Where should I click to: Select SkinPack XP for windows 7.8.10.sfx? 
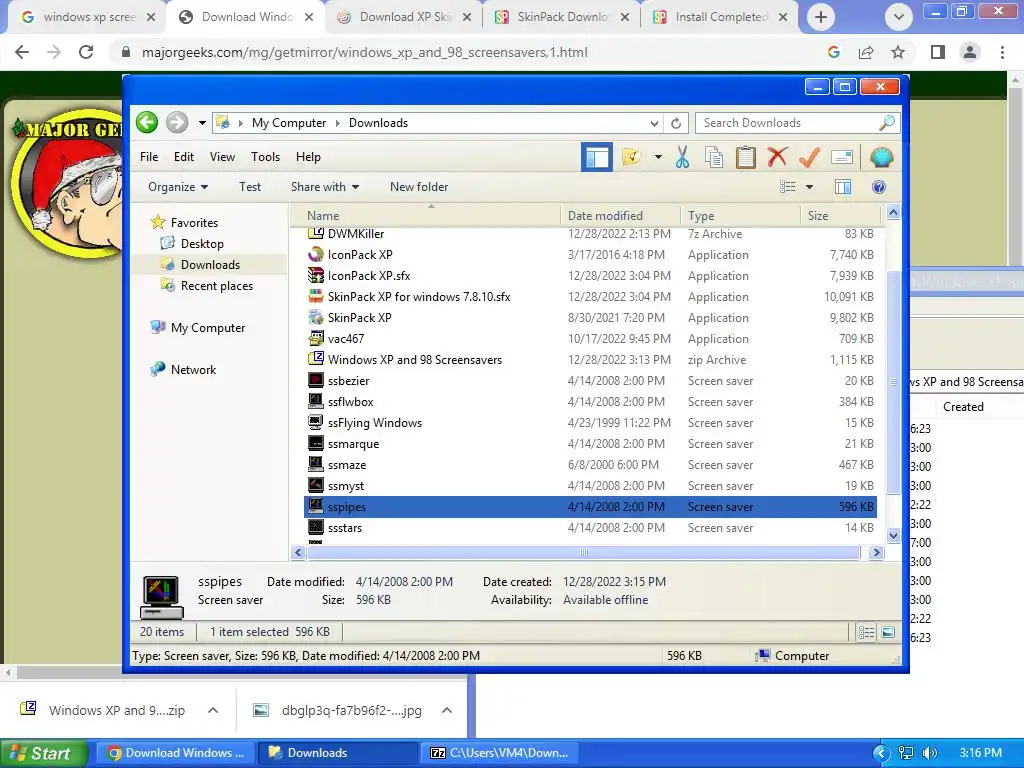pyautogui.click(x=590, y=296)
